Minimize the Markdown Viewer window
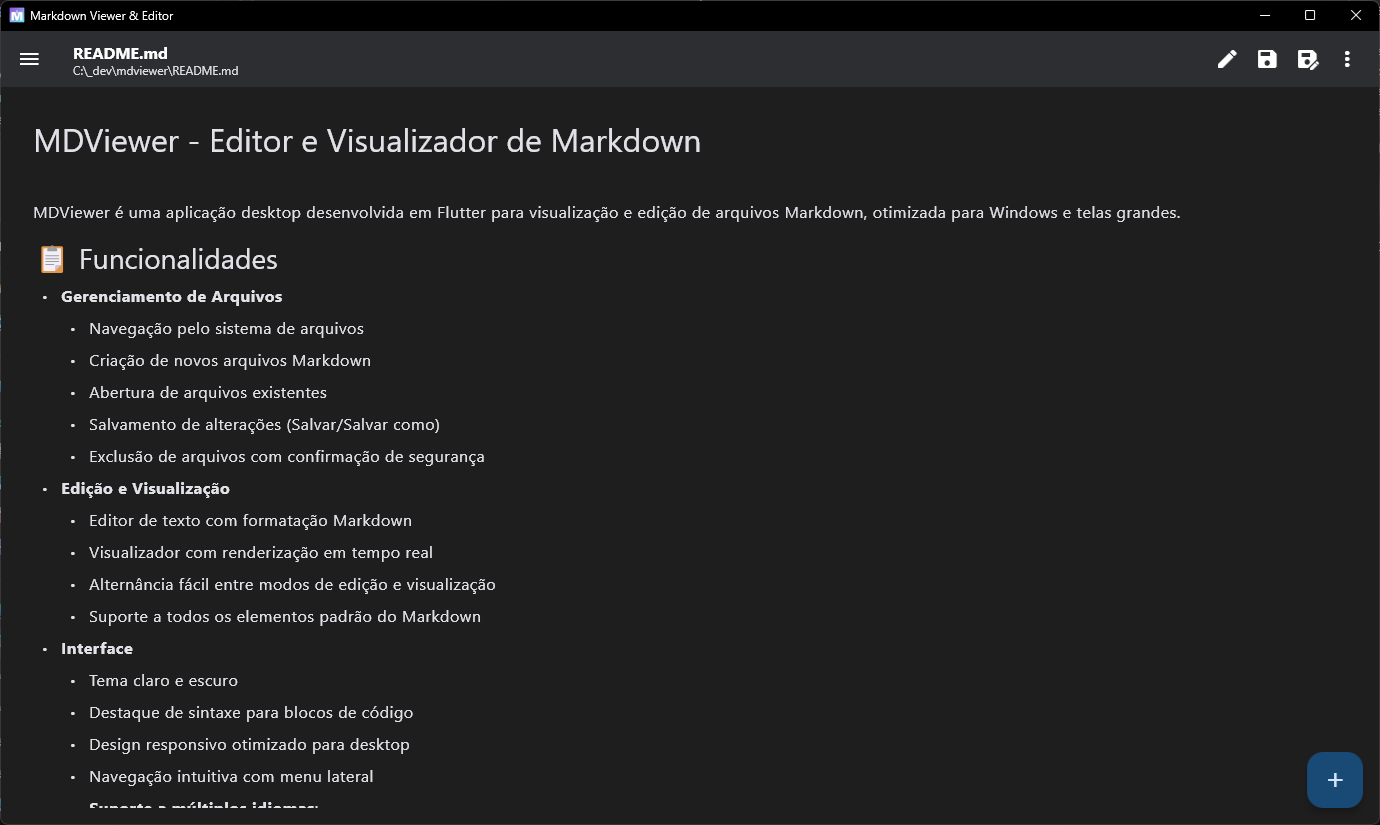1380x825 pixels. [1265, 15]
